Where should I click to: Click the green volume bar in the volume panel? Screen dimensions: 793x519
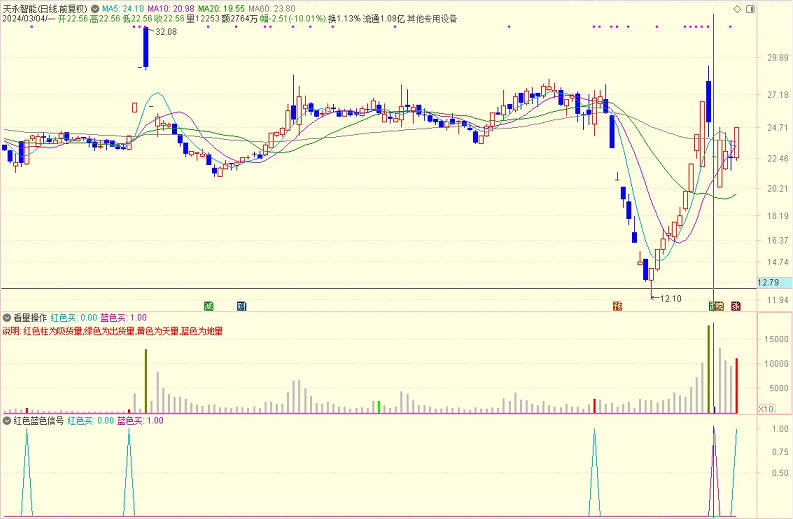tap(379, 407)
